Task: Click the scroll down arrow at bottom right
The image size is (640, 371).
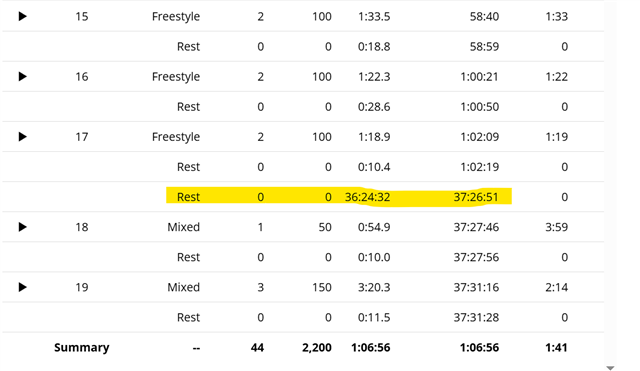Action: coord(610,368)
